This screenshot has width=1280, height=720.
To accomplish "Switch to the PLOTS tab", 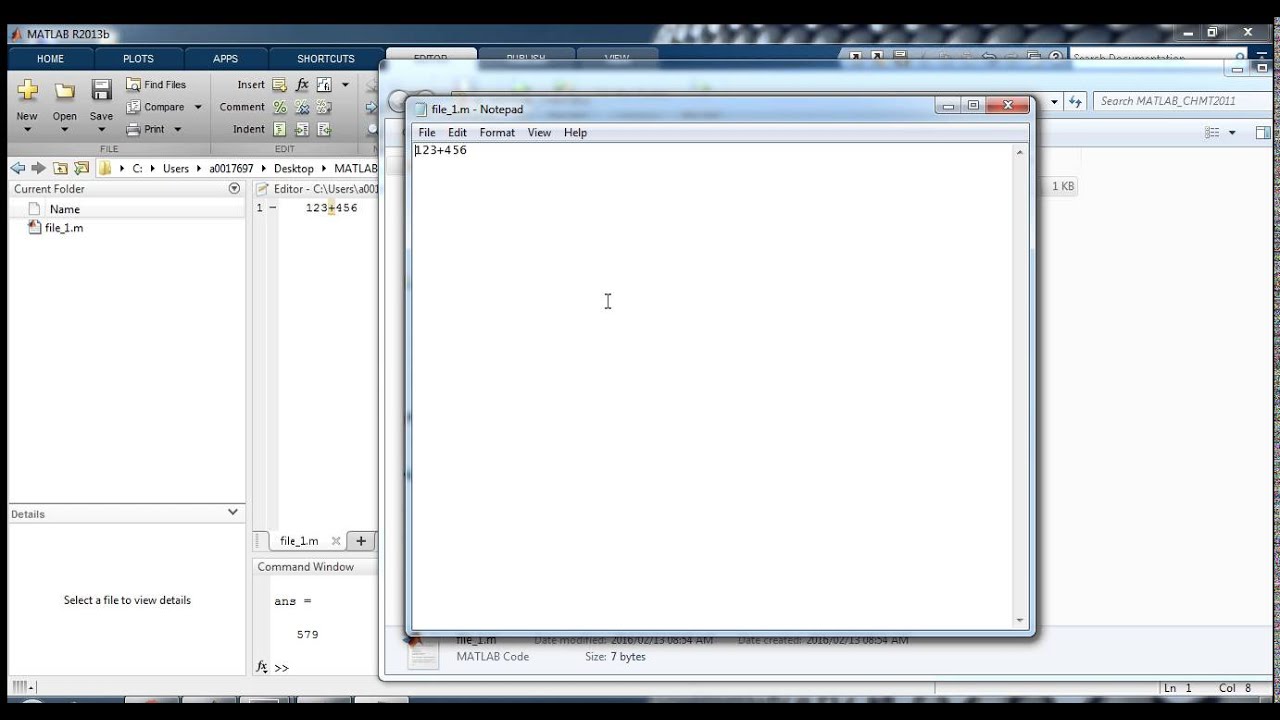I will (138, 59).
